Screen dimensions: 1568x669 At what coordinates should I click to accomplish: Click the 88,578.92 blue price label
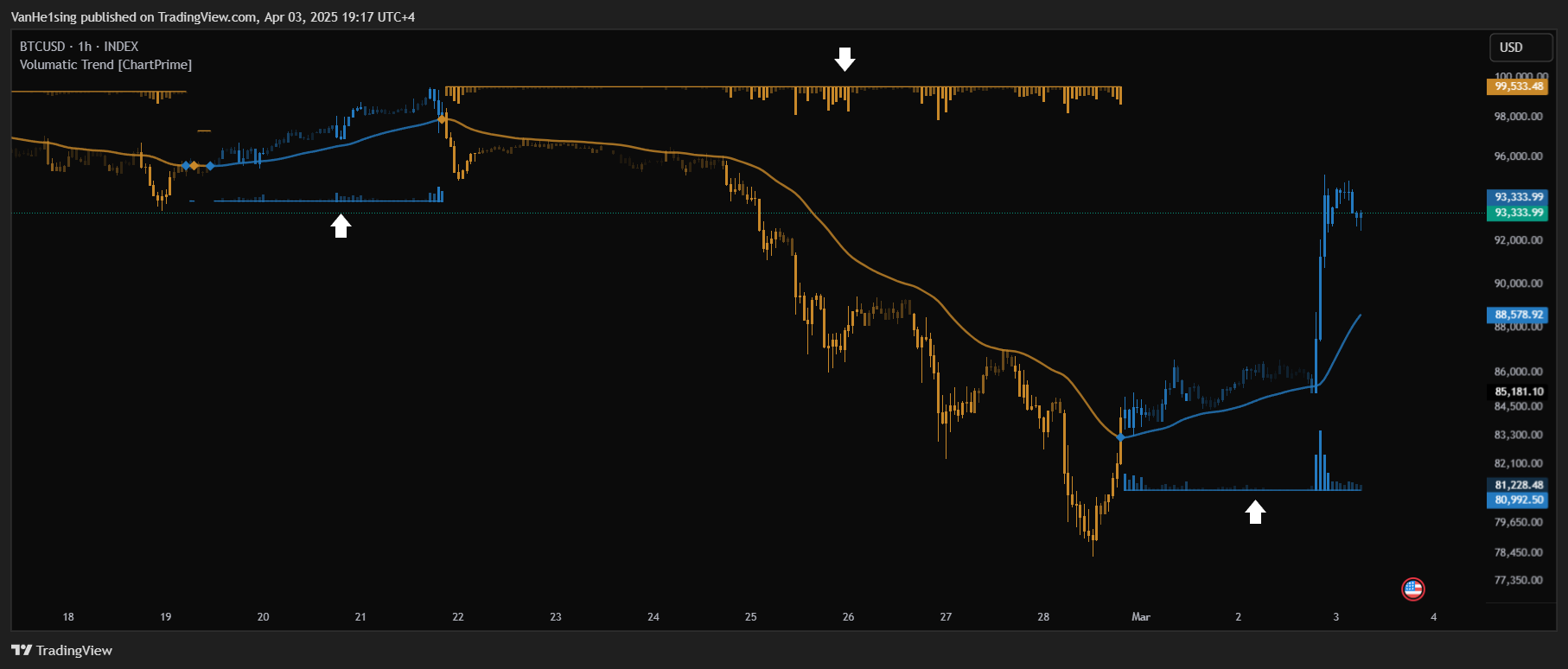pyautogui.click(x=1519, y=315)
